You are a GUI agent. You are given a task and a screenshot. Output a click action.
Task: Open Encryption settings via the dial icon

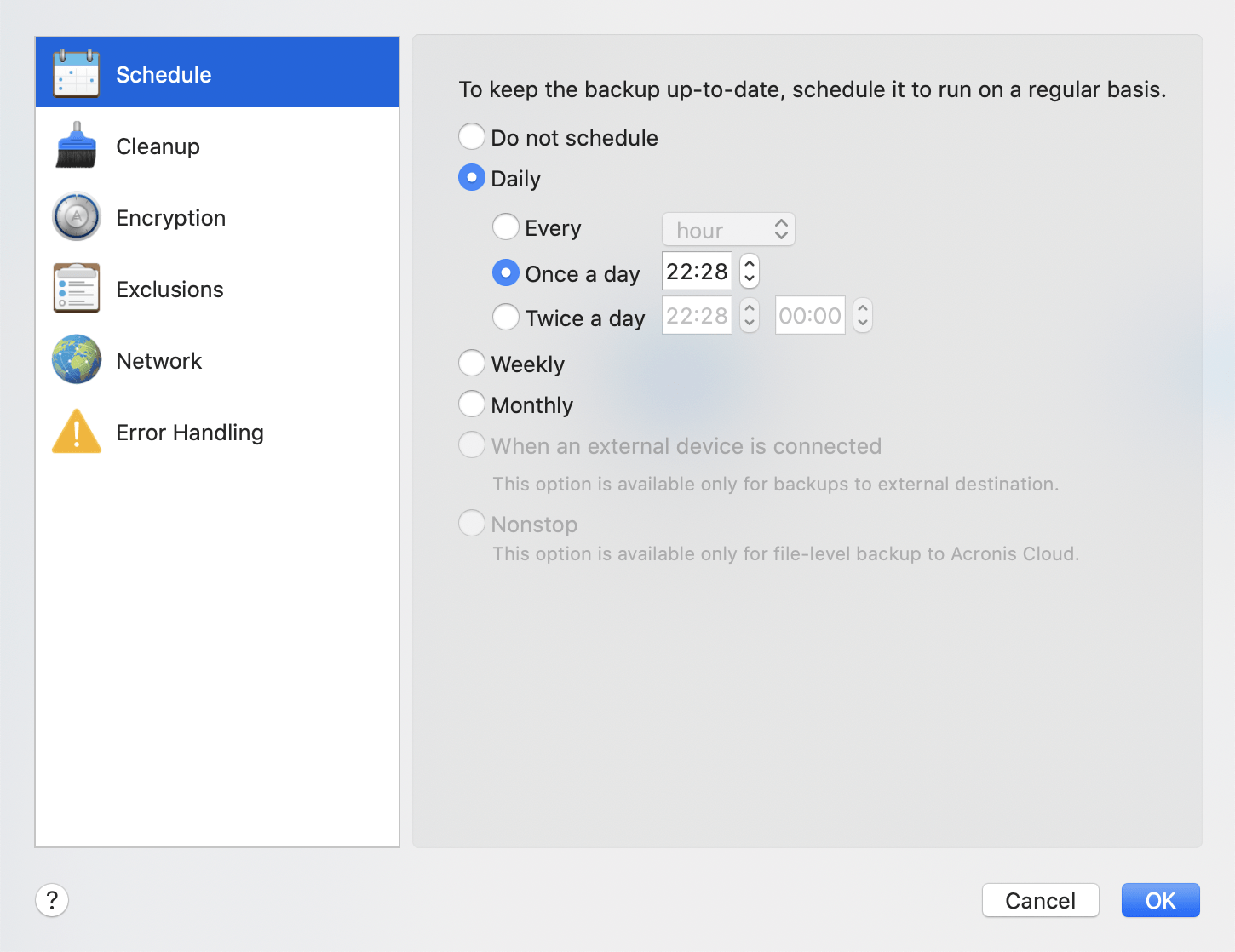(76, 217)
